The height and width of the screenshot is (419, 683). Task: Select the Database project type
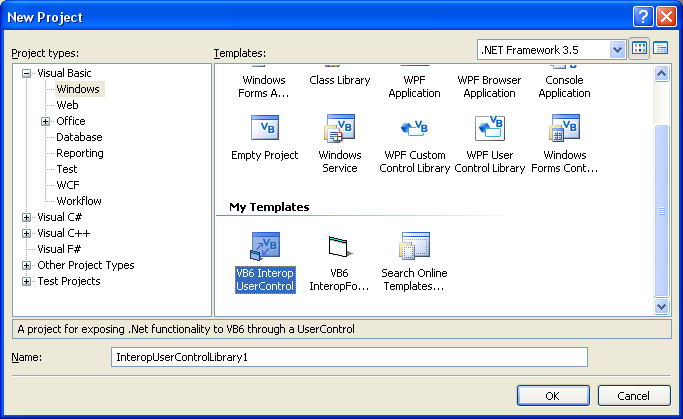coord(79,137)
